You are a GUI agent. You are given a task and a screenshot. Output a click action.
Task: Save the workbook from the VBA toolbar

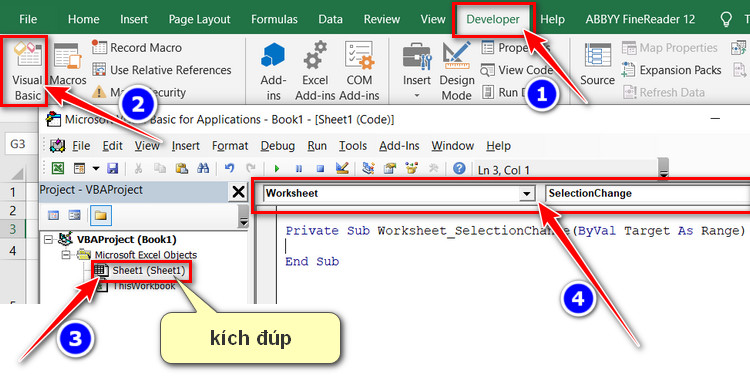pyautogui.click(x=112, y=168)
